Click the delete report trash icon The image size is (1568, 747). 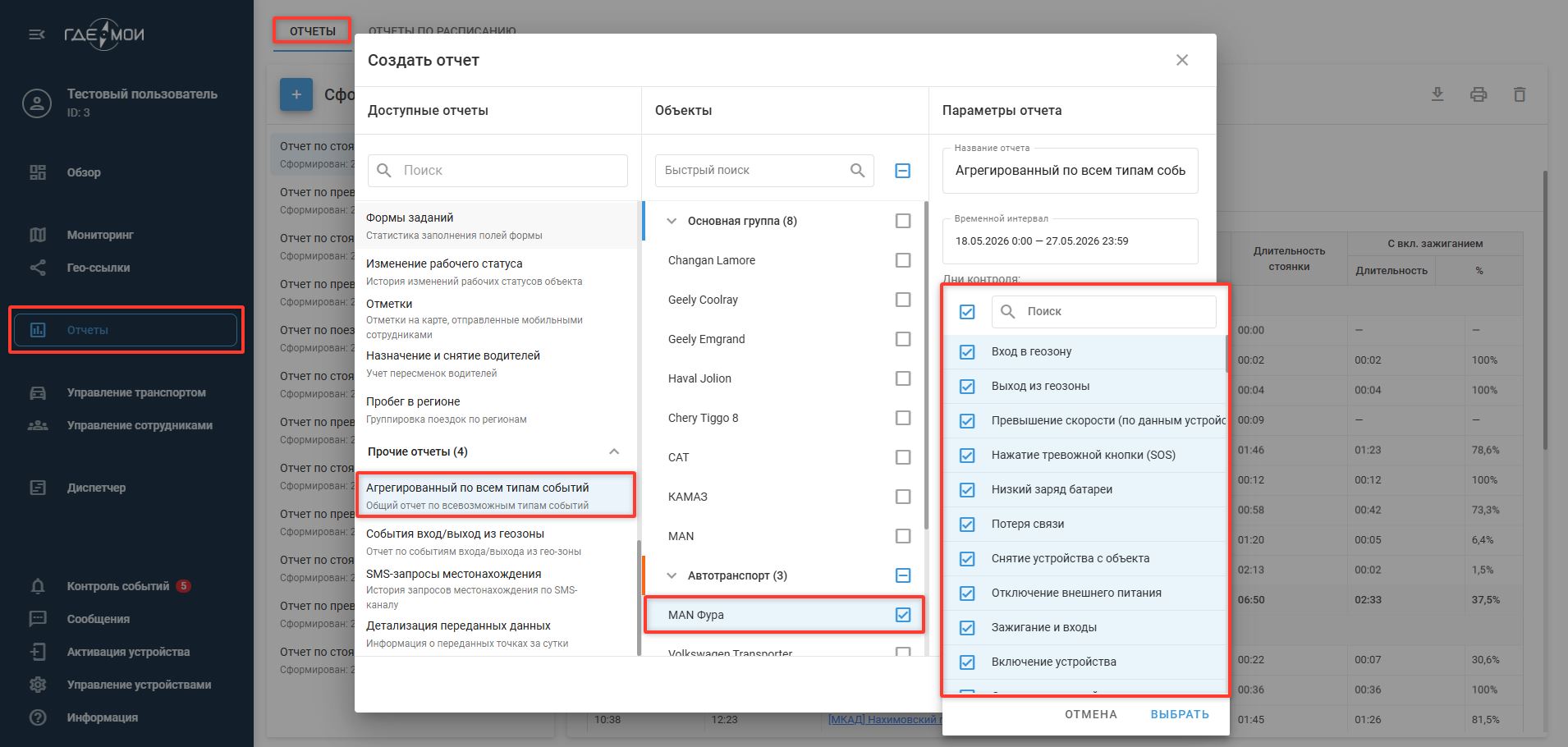click(1520, 94)
